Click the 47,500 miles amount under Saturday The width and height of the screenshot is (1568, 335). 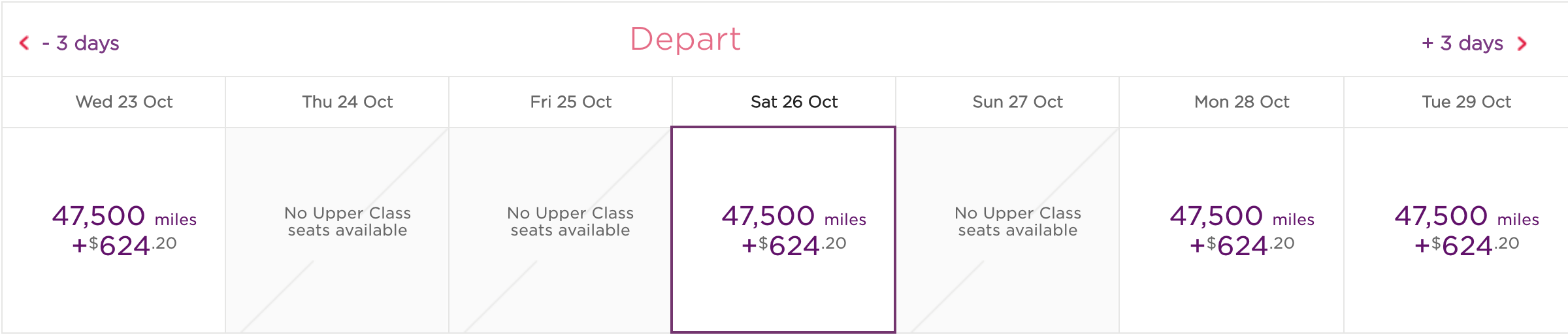click(x=794, y=217)
